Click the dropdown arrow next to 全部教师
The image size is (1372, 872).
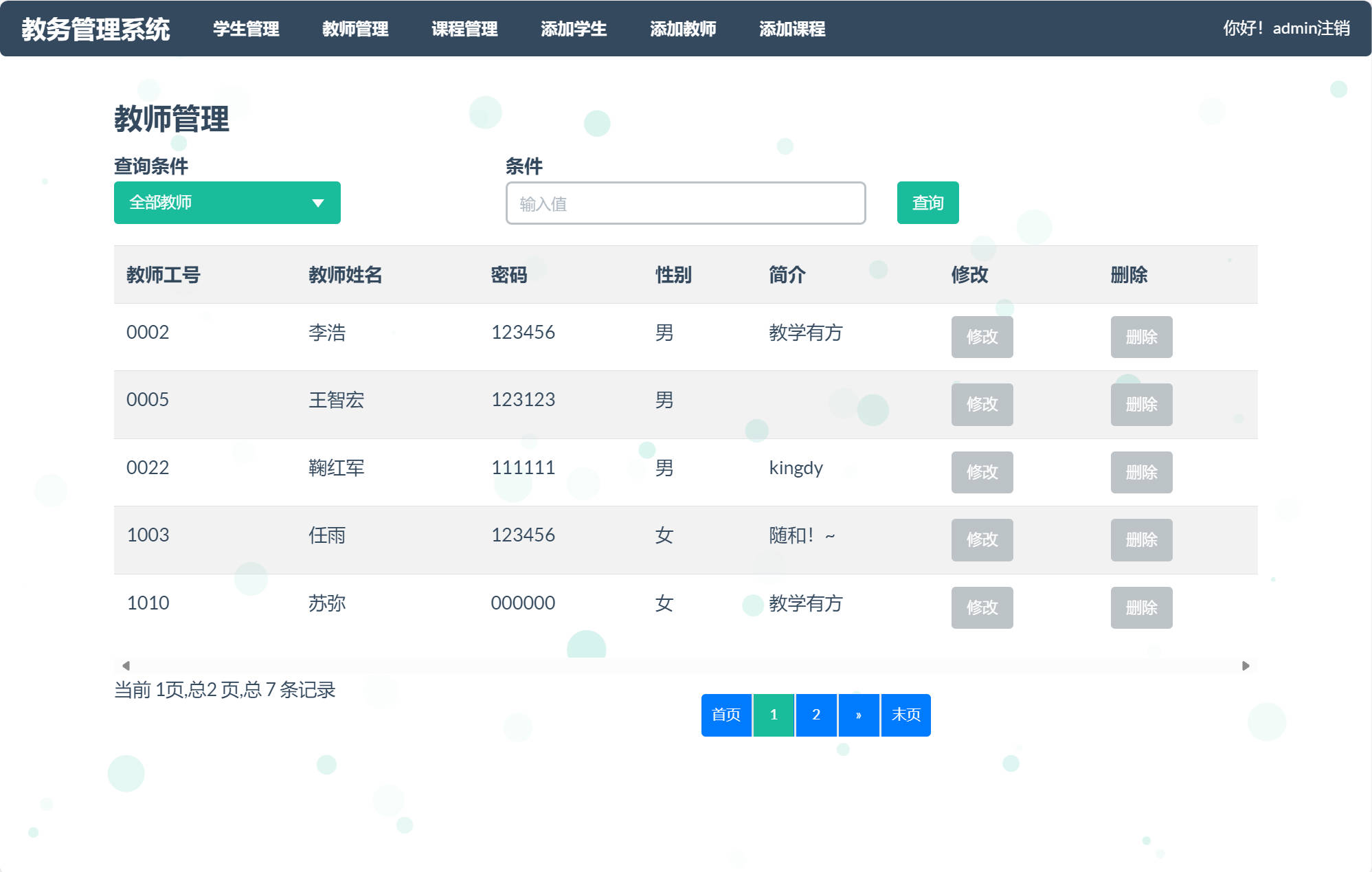click(x=317, y=203)
